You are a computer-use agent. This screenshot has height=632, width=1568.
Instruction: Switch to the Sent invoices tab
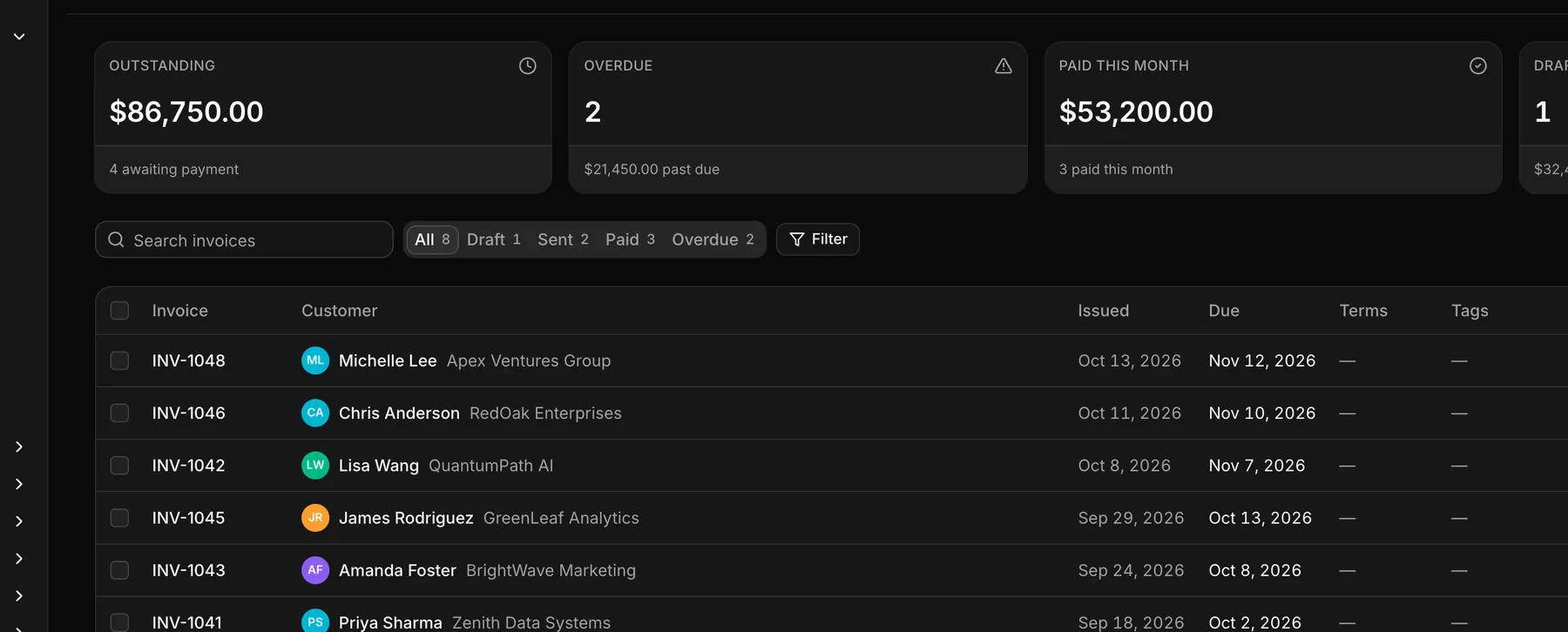point(563,239)
